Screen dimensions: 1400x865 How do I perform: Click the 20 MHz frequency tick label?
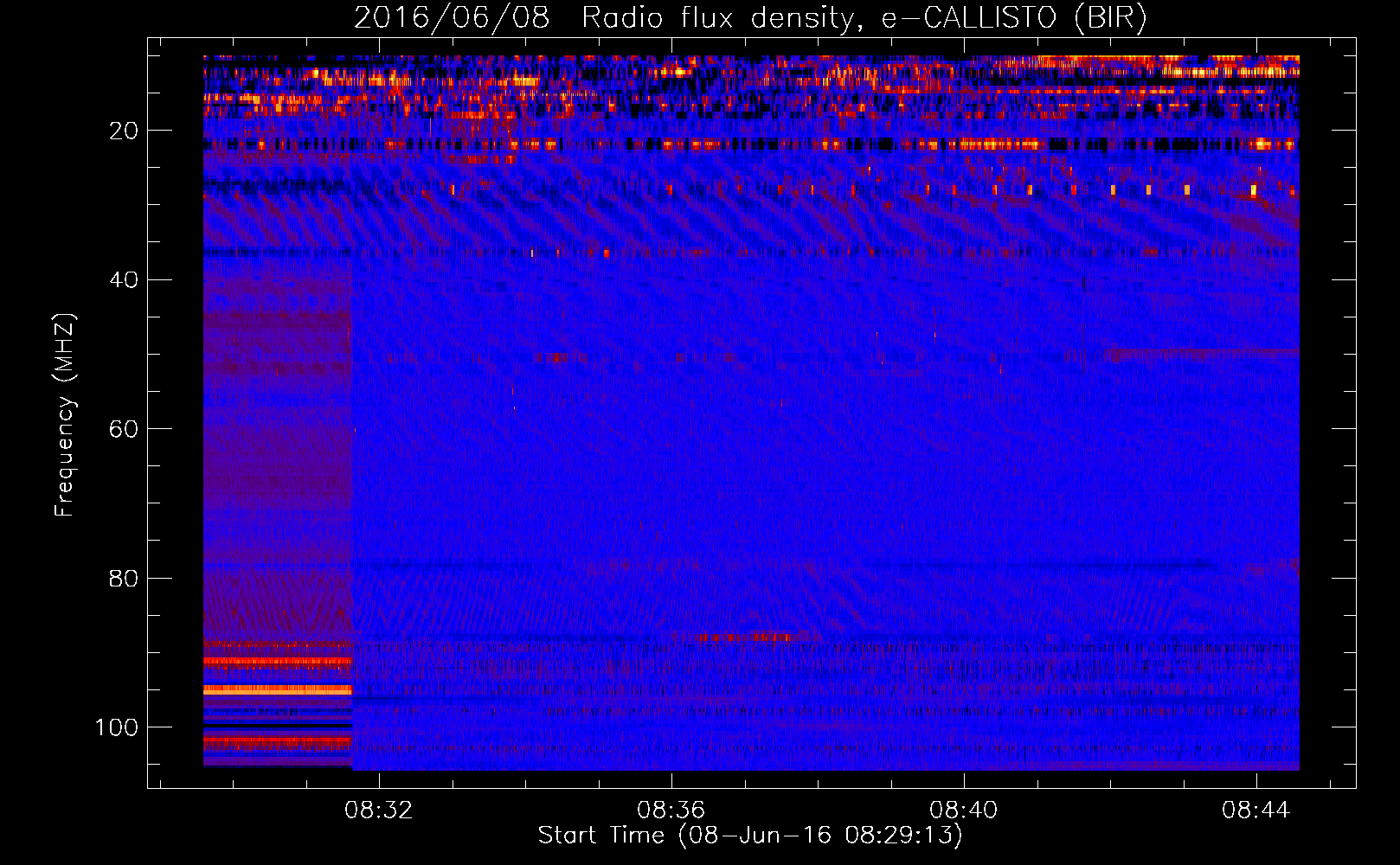124,131
